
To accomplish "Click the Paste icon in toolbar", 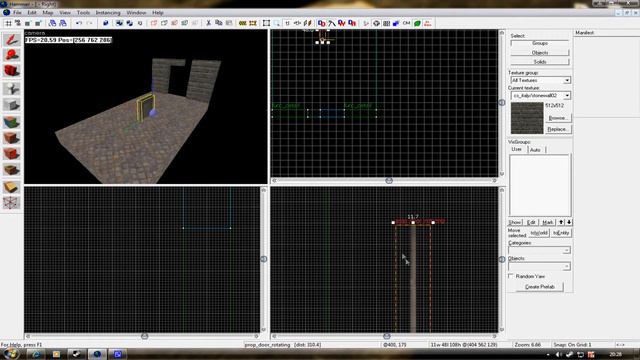I will click(229, 23).
